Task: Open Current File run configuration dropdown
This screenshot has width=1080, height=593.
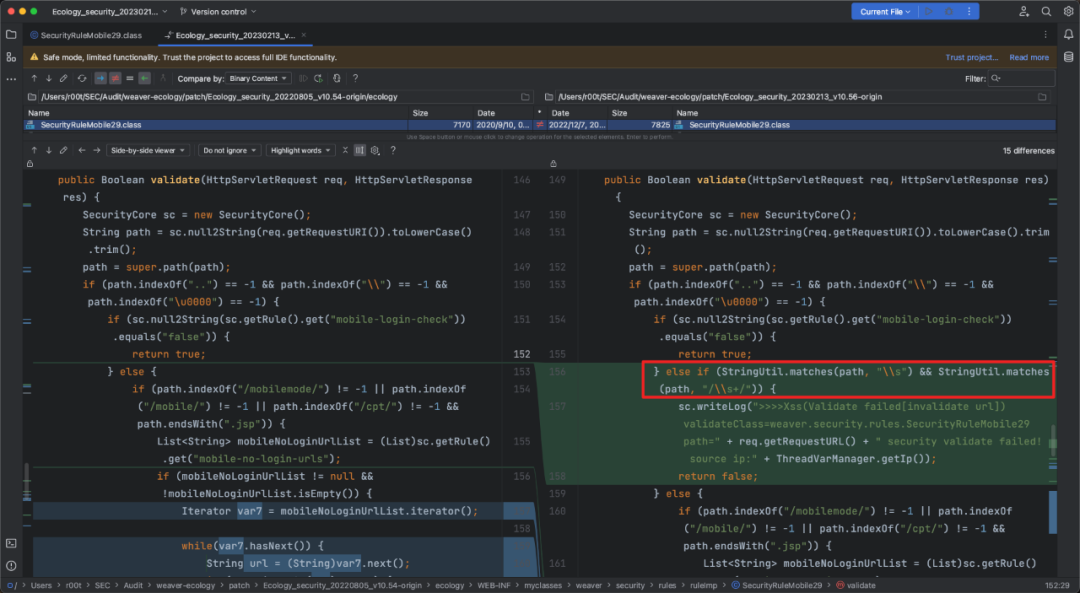Action: point(885,12)
